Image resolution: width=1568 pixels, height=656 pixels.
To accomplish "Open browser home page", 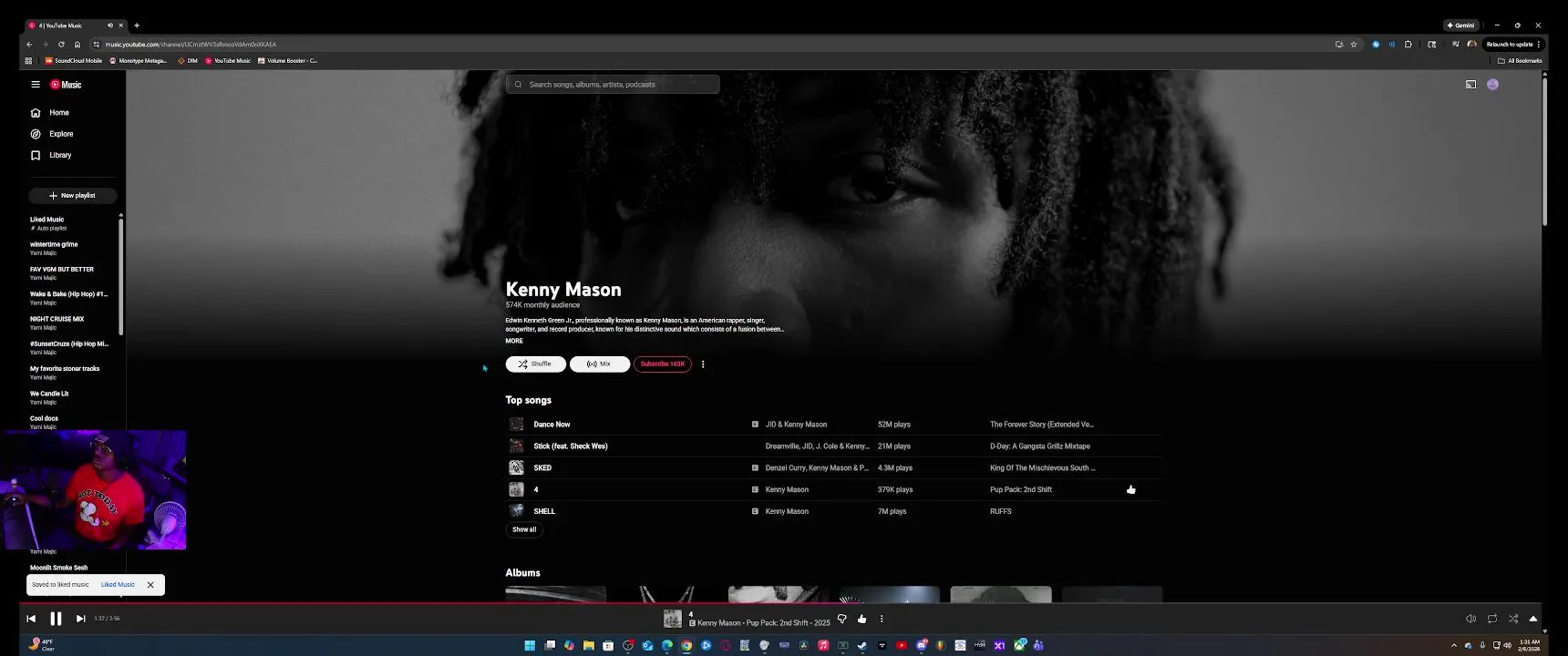I will pyautogui.click(x=77, y=45).
